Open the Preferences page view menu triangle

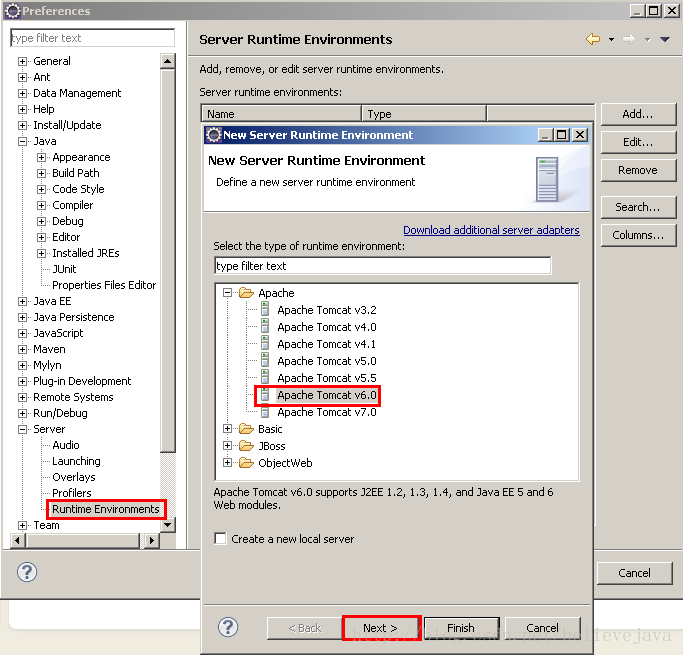(665, 40)
